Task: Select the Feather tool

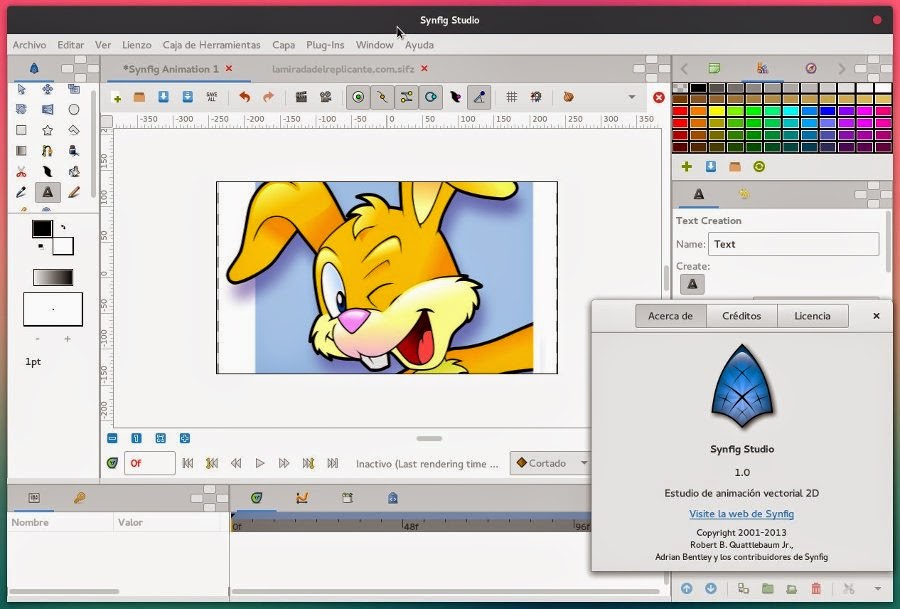Action: (x=48, y=172)
